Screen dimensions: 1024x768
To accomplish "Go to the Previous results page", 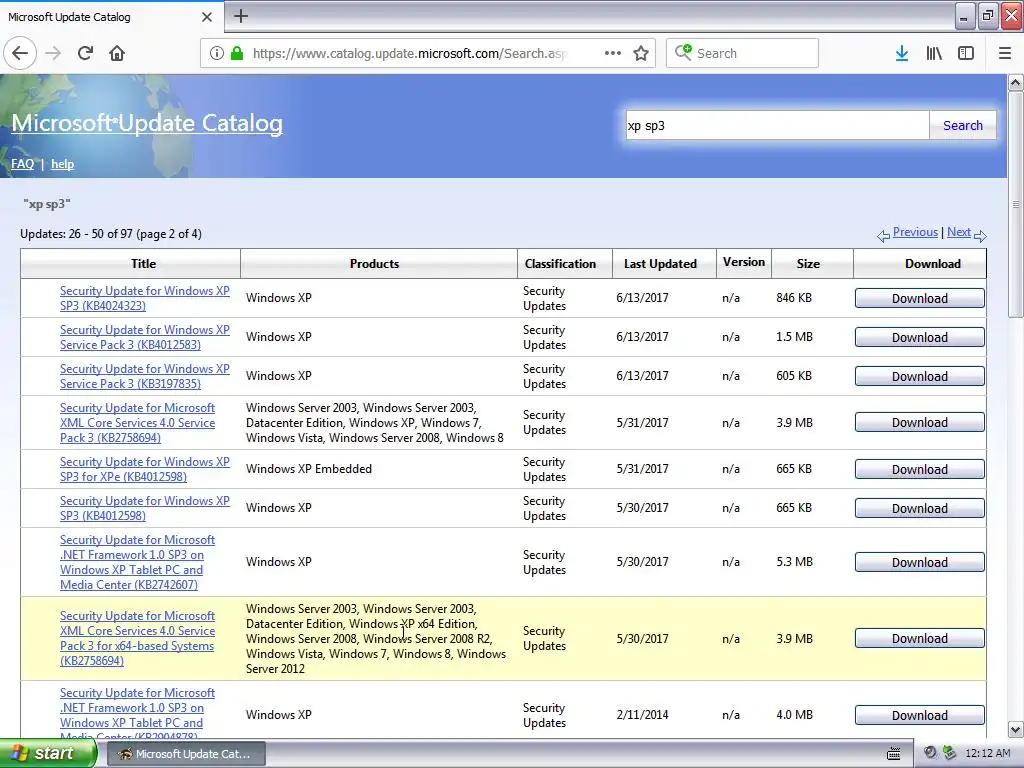I will tap(915, 232).
